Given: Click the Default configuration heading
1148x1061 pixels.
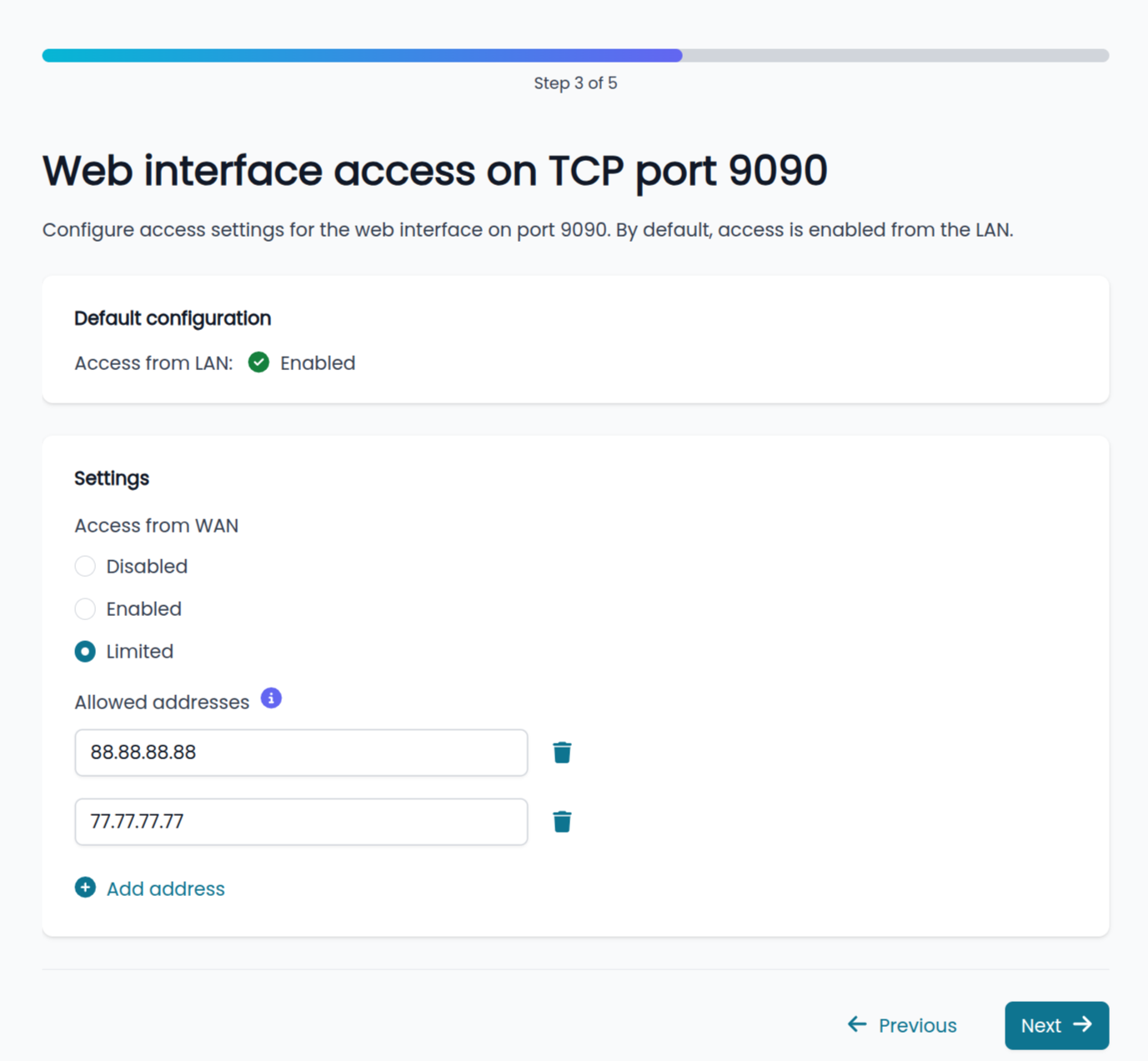Looking at the screenshot, I should [x=173, y=318].
